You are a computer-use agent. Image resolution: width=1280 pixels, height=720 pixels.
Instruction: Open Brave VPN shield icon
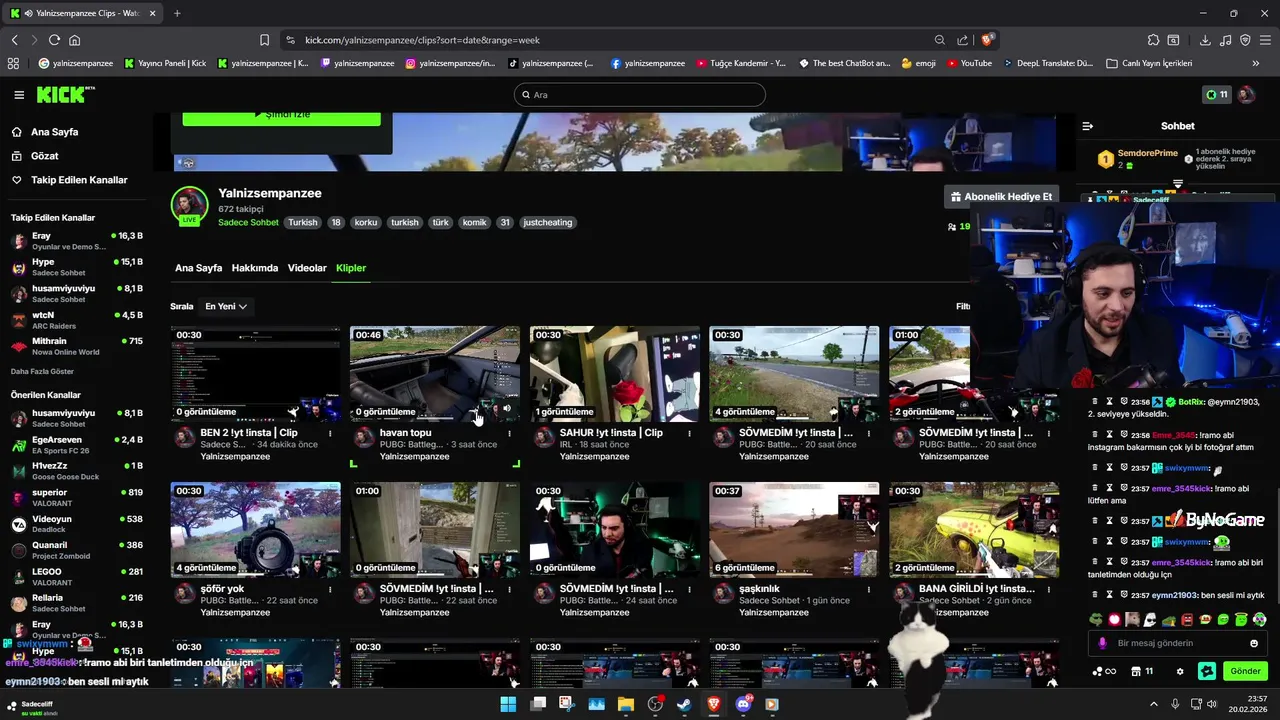tap(1245, 40)
